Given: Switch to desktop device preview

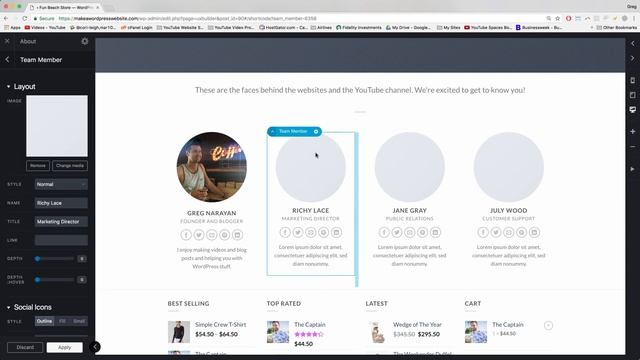Looking at the screenshot, I should pyautogui.click(x=633, y=109).
